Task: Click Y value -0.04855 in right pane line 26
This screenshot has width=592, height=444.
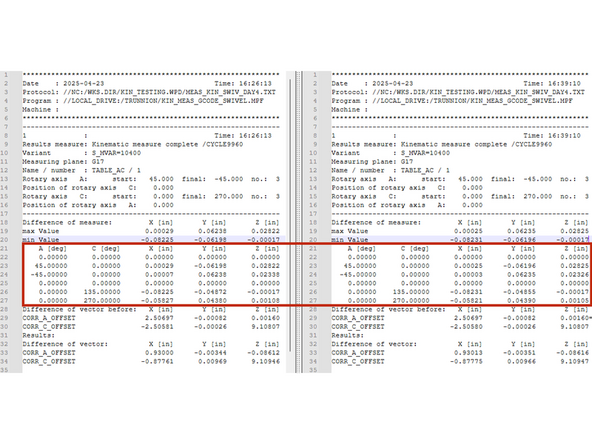Action: click(x=519, y=292)
